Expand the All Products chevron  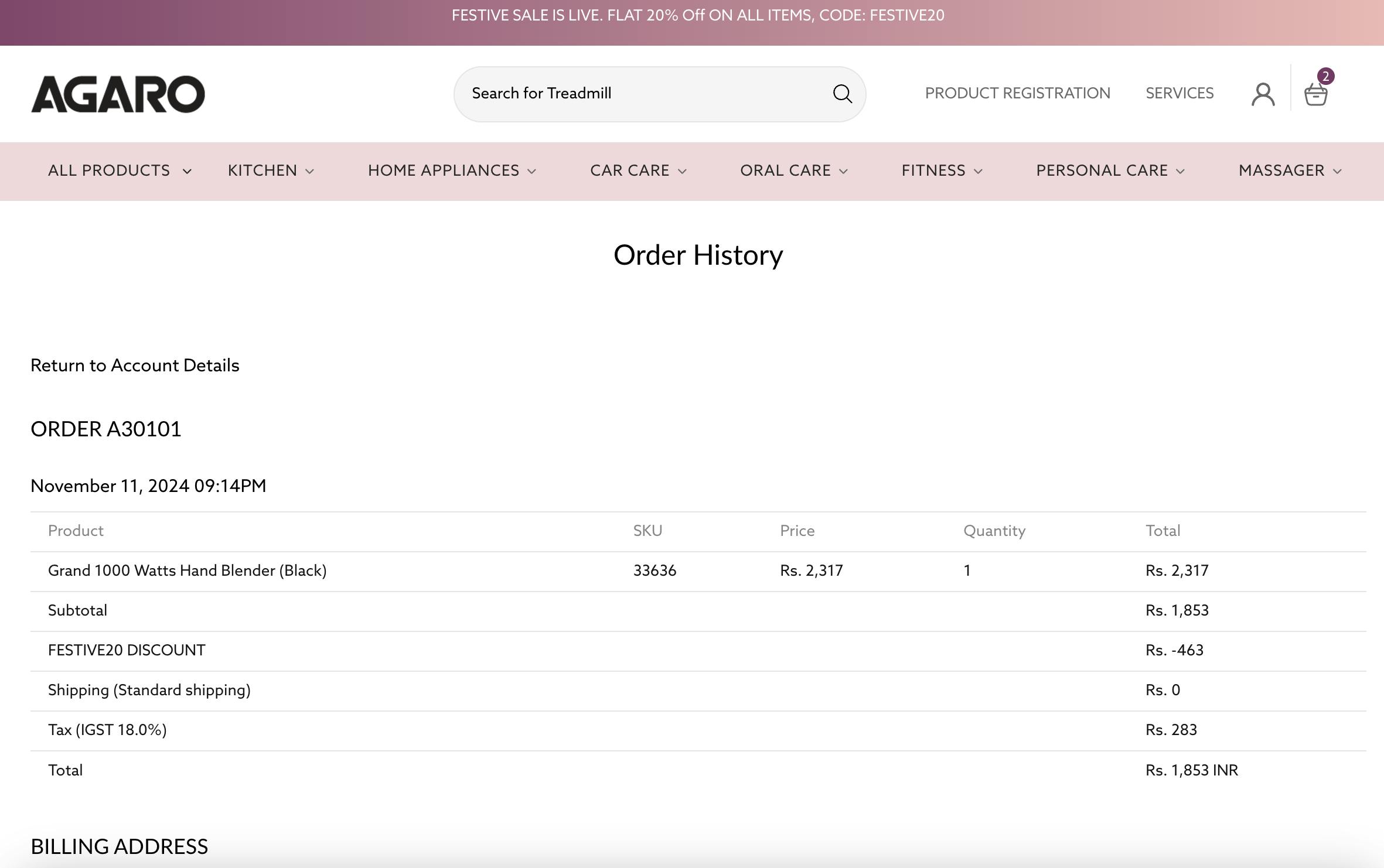(x=187, y=171)
